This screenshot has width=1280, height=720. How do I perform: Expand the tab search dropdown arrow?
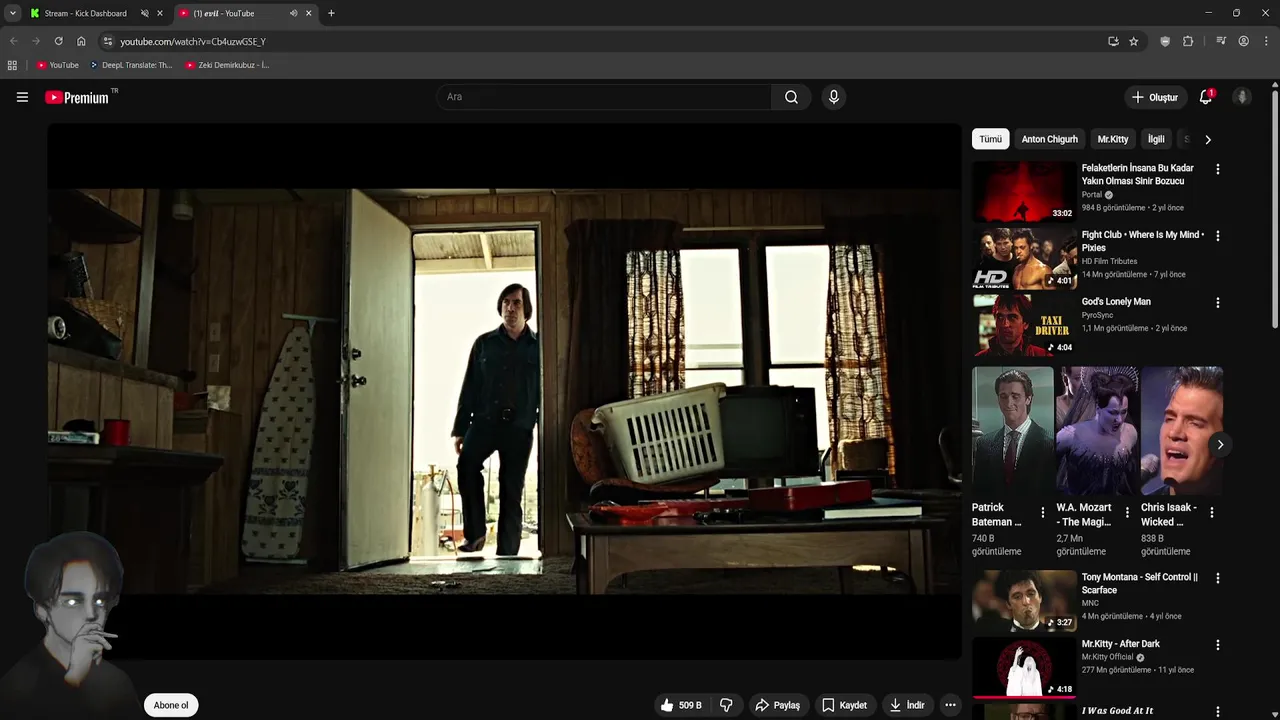coord(12,13)
